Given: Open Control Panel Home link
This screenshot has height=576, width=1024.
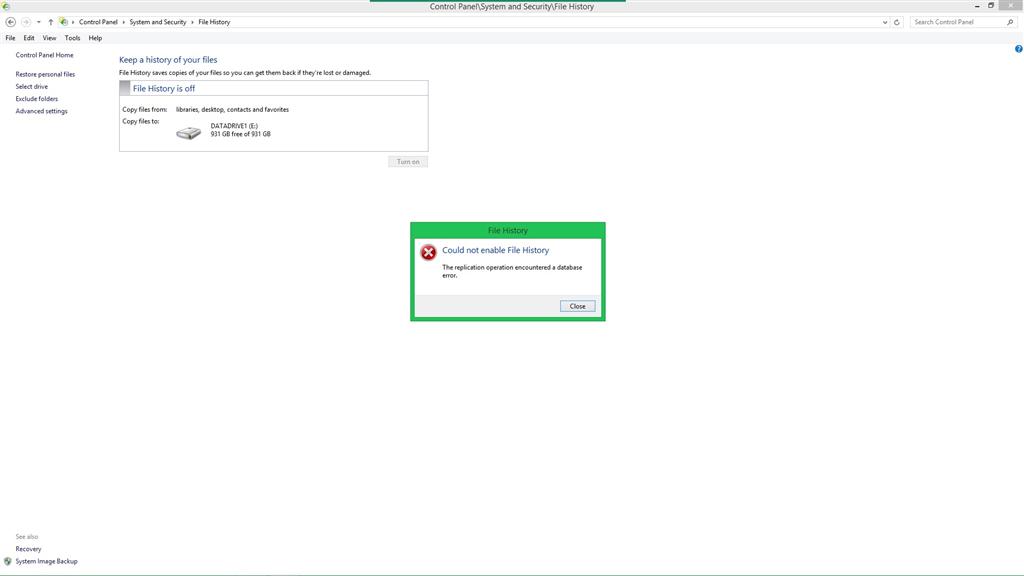Looking at the screenshot, I should pos(44,56).
